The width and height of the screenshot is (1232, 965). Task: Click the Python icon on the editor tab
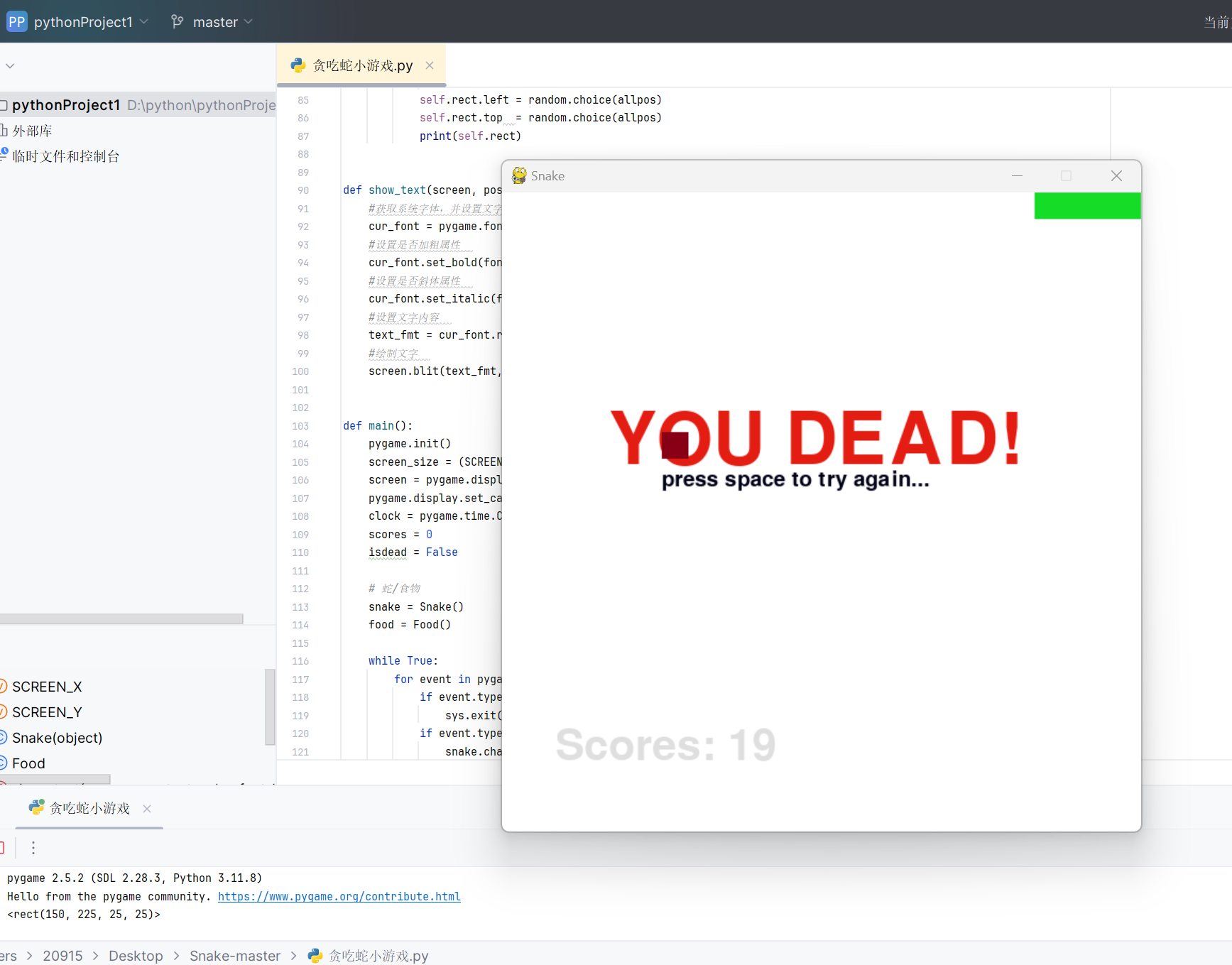point(298,65)
